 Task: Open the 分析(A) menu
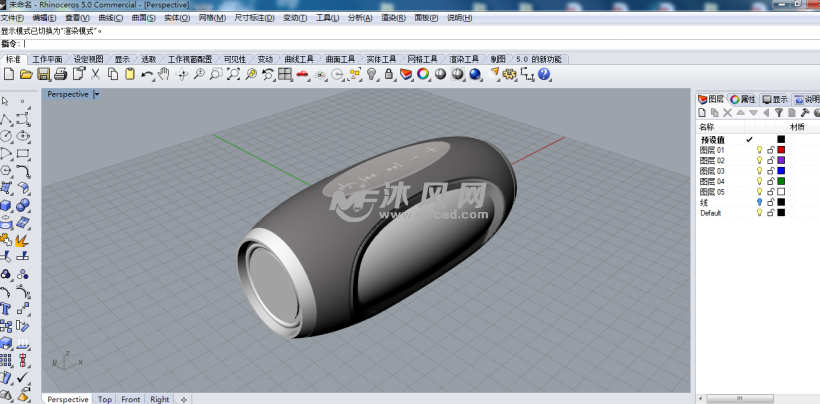[360, 18]
